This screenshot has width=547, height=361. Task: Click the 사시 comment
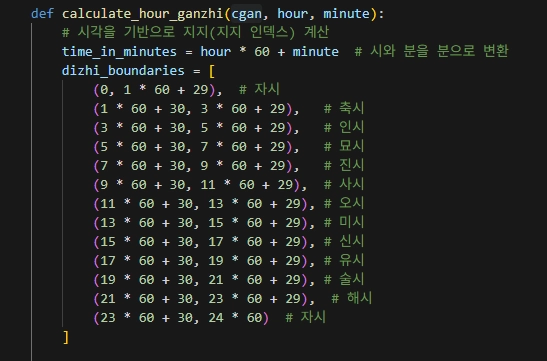point(344,184)
